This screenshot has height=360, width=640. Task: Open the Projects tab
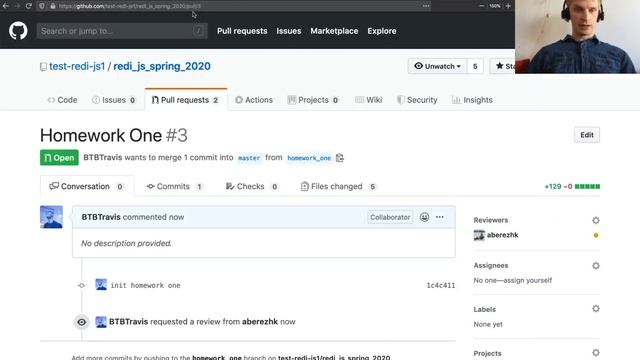click(x=313, y=100)
